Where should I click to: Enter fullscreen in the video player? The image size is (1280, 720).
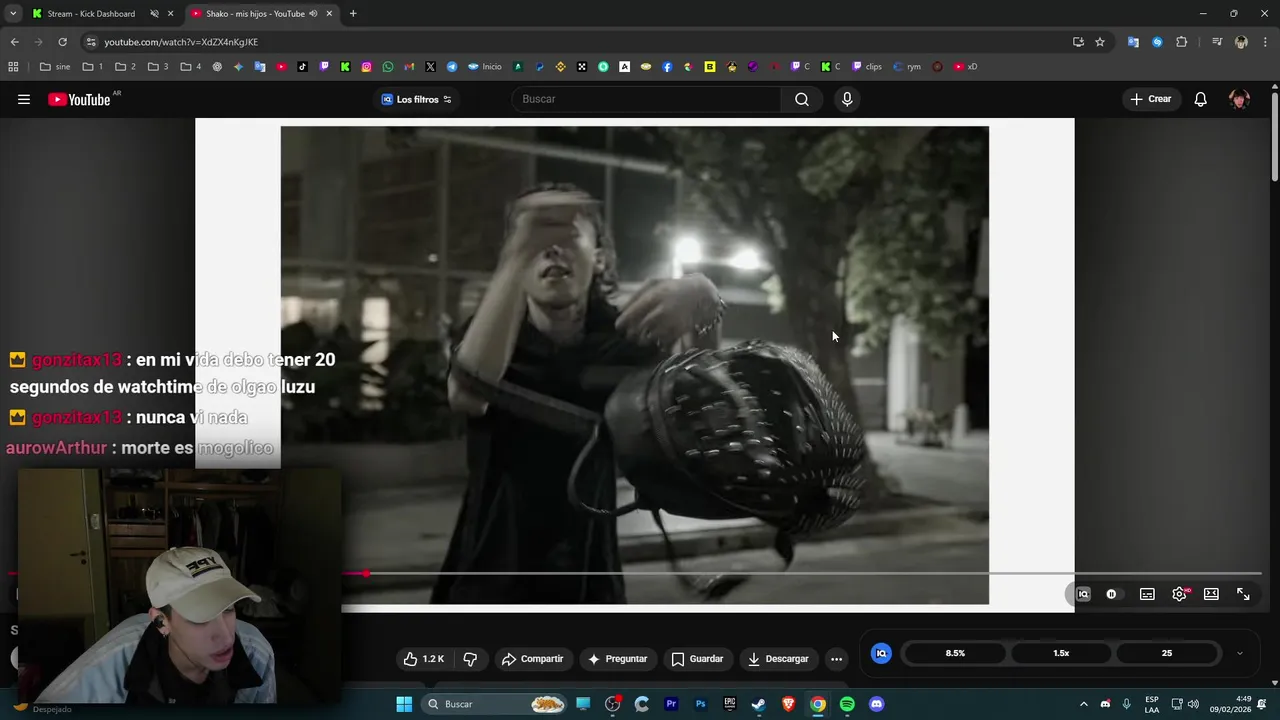(x=1243, y=594)
